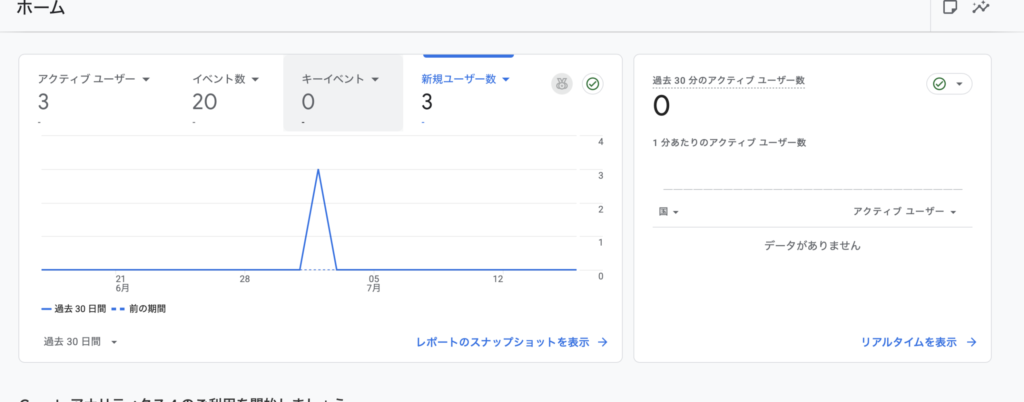Image resolution: width=1024 pixels, height=402 pixels.
Task: Open アクティブ ユーザー dropdown in realtime table
Action: pyautogui.click(x=904, y=211)
